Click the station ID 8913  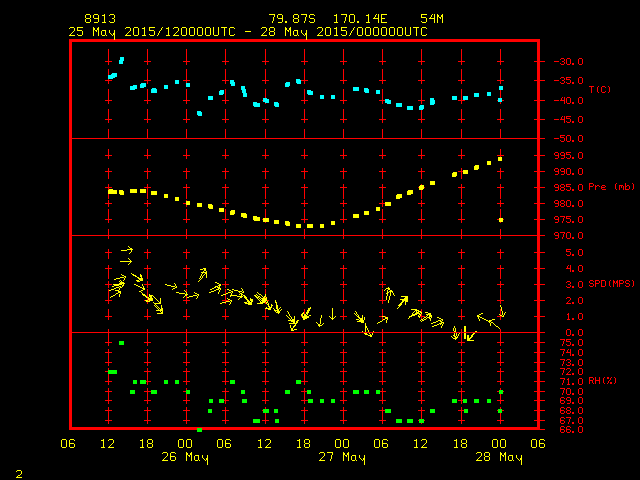coord(100,19)
